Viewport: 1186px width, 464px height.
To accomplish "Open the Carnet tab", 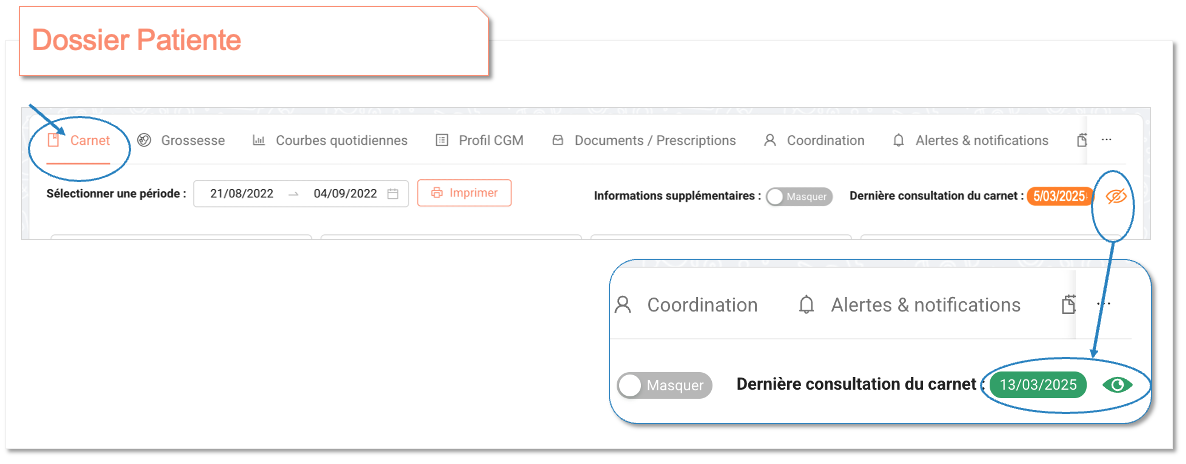I will coord(79,140).
